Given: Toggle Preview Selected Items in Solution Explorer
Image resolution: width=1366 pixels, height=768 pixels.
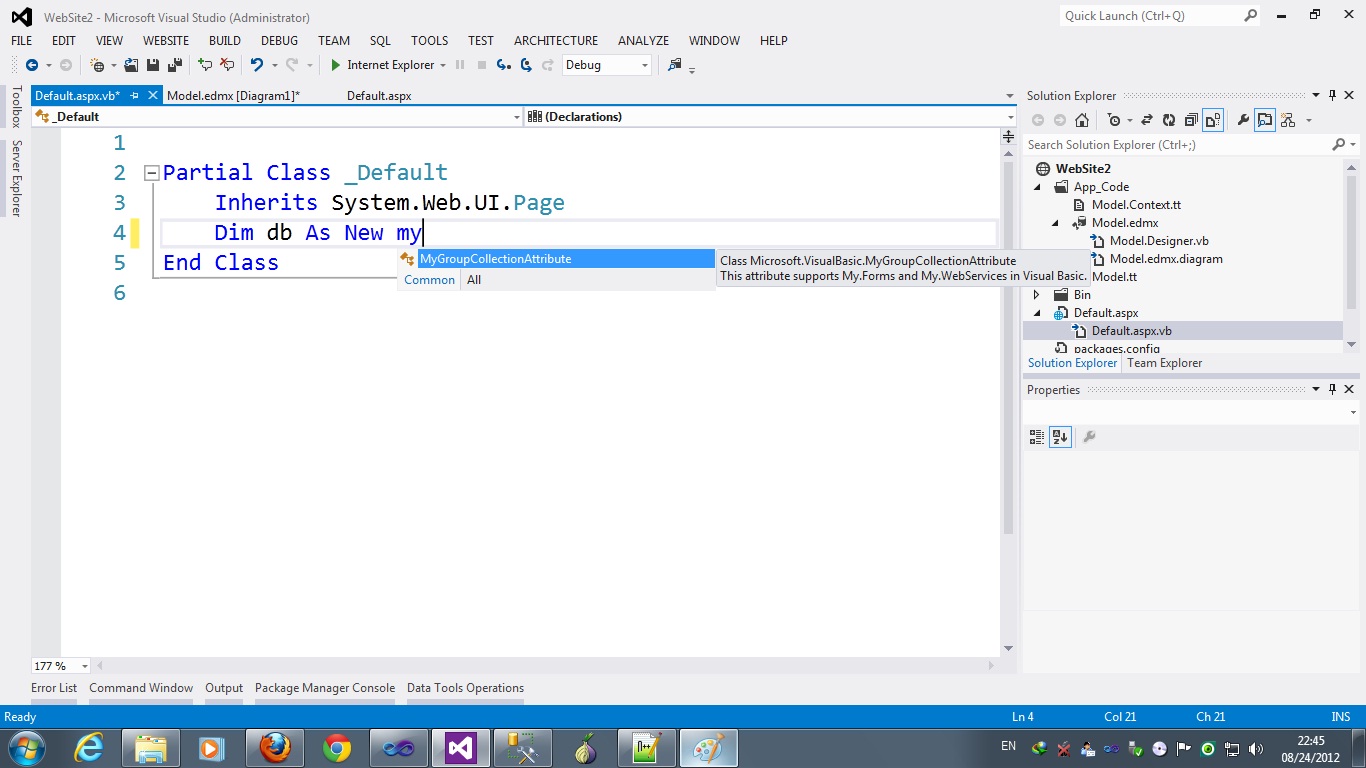Looking at the screenshot, I should (x=1265, y=120).
